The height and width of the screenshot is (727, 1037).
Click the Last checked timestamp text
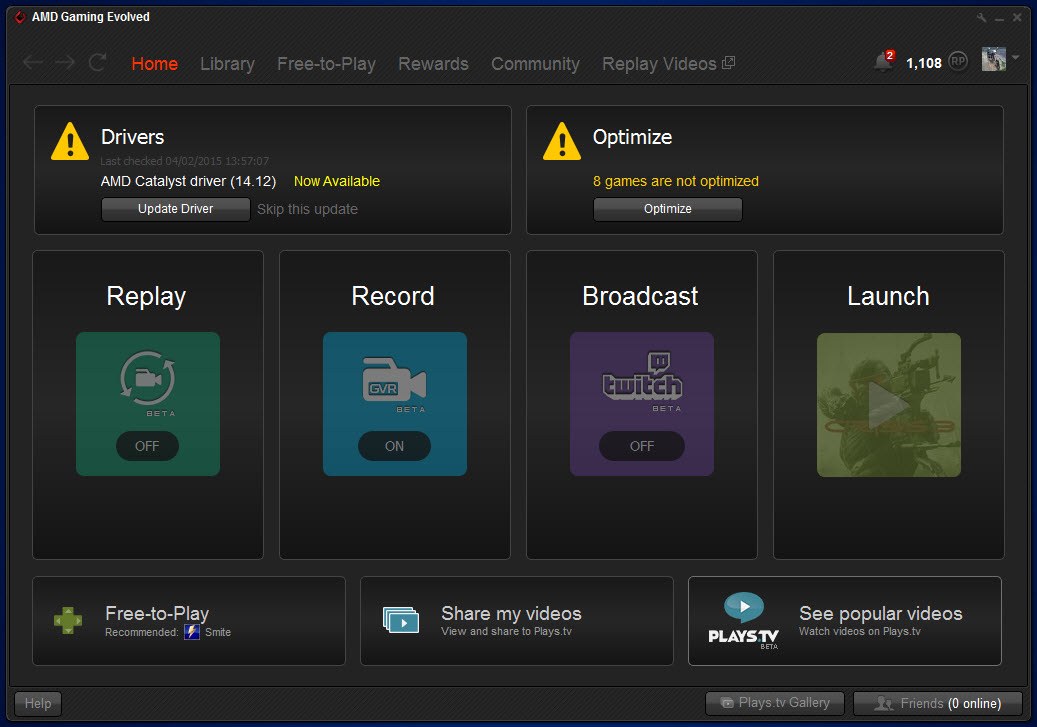tap(185, 161)
